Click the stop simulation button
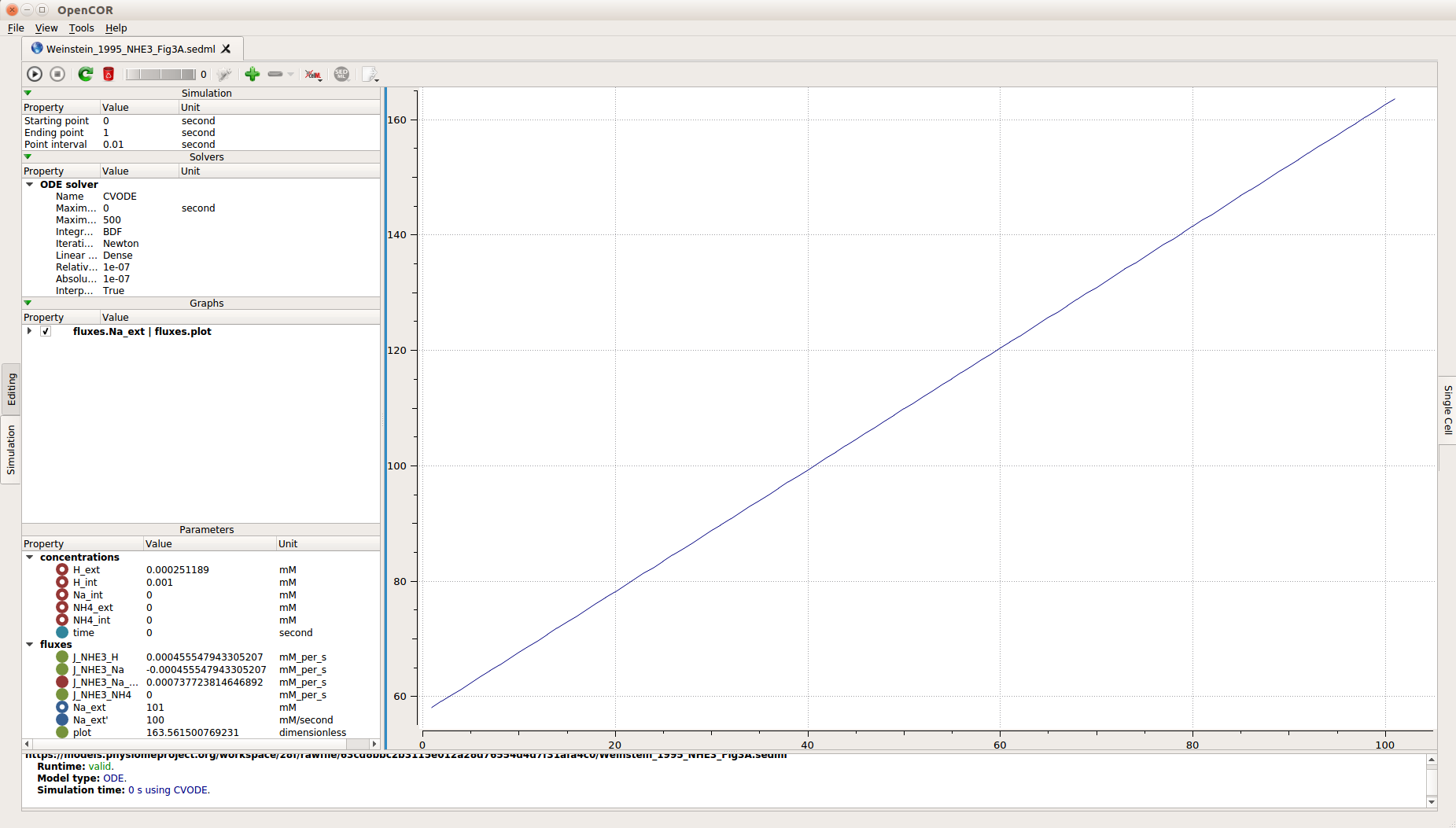The height and width of the screenshot is (828, 1456). coord(57,74)
